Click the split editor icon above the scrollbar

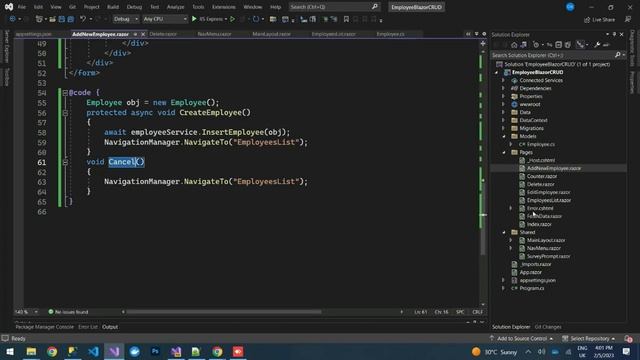tap(483, 43)
